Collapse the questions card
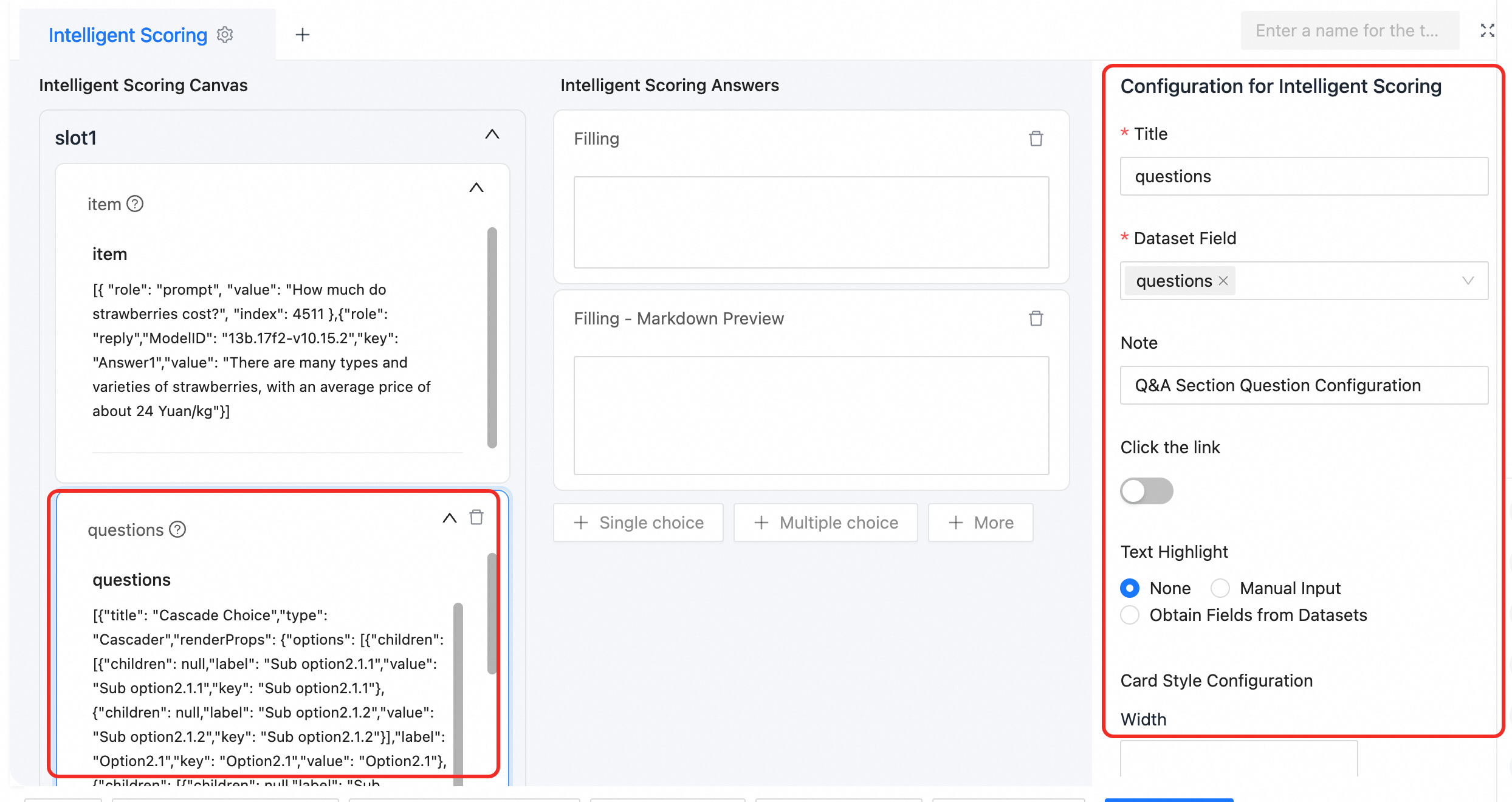The height and width of the screenshot is (802, 1512). 450,518
